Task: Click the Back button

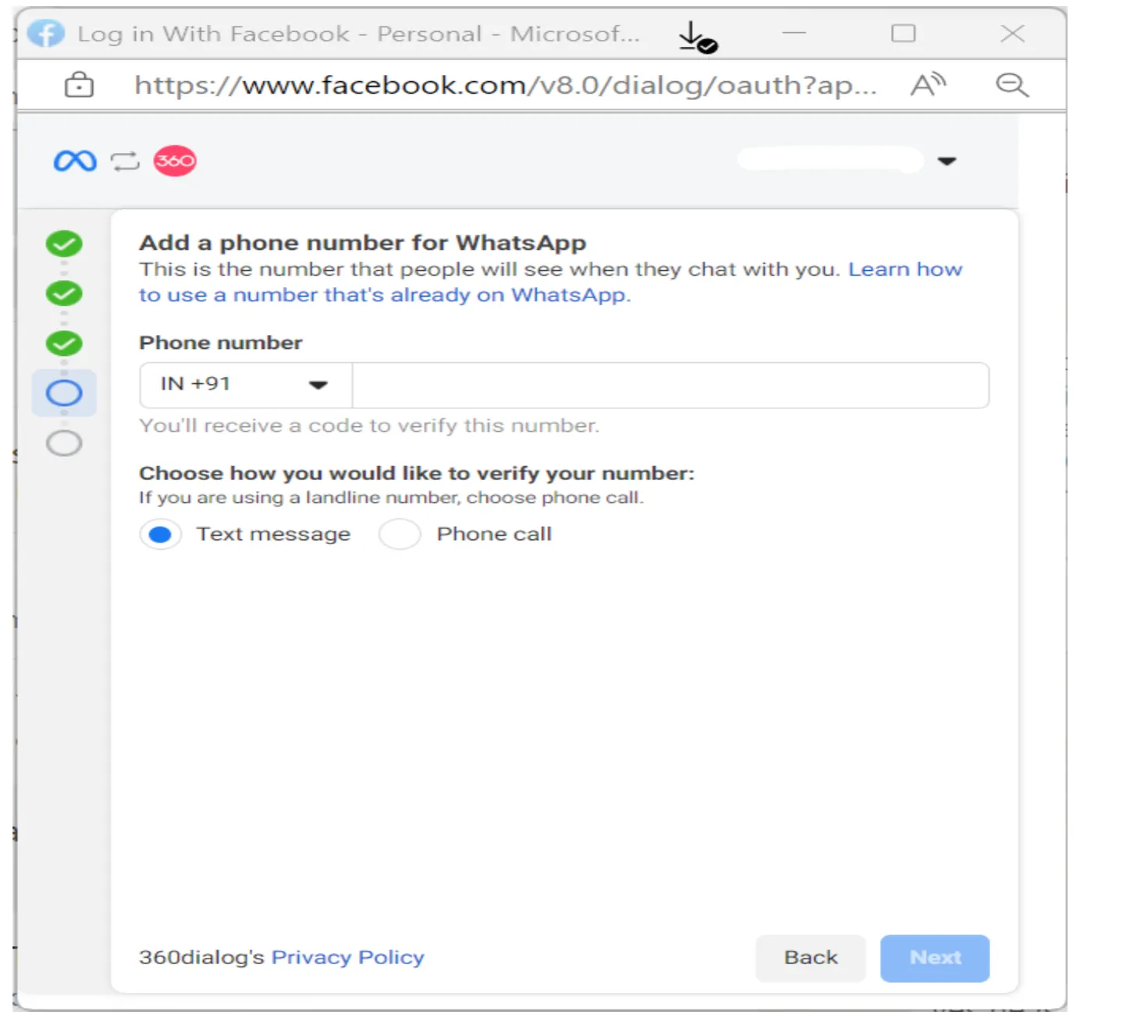Action: tap(811, 958)
